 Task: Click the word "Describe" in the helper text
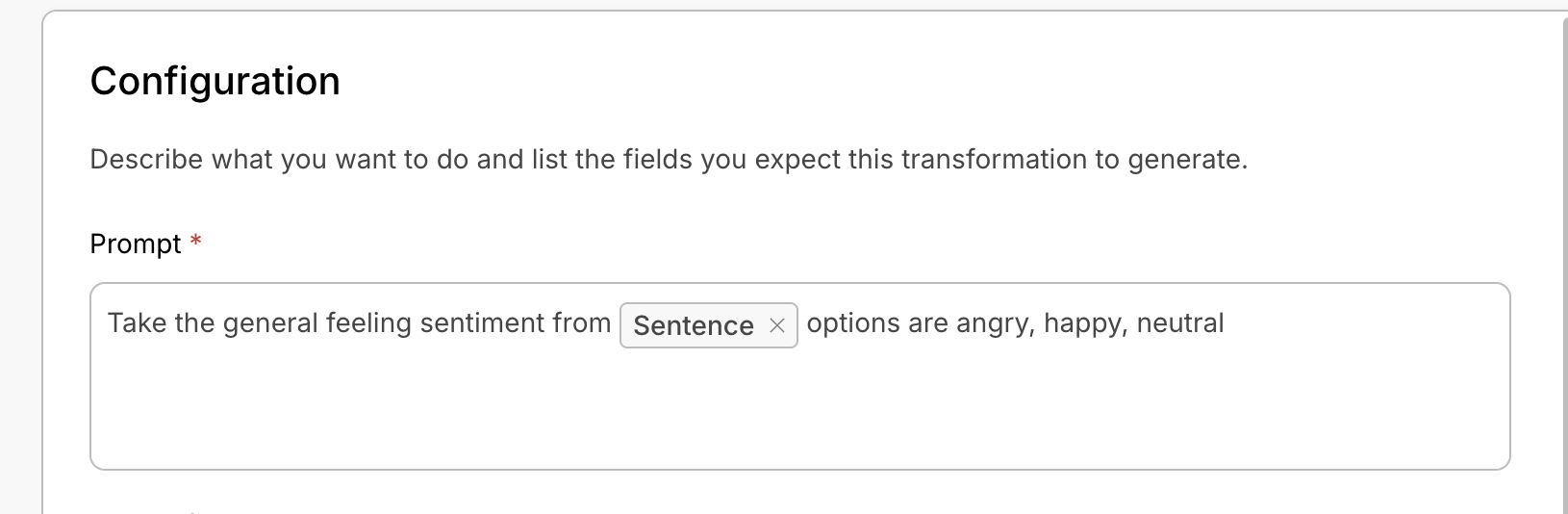pyautogui.click(x=146, y=160)
